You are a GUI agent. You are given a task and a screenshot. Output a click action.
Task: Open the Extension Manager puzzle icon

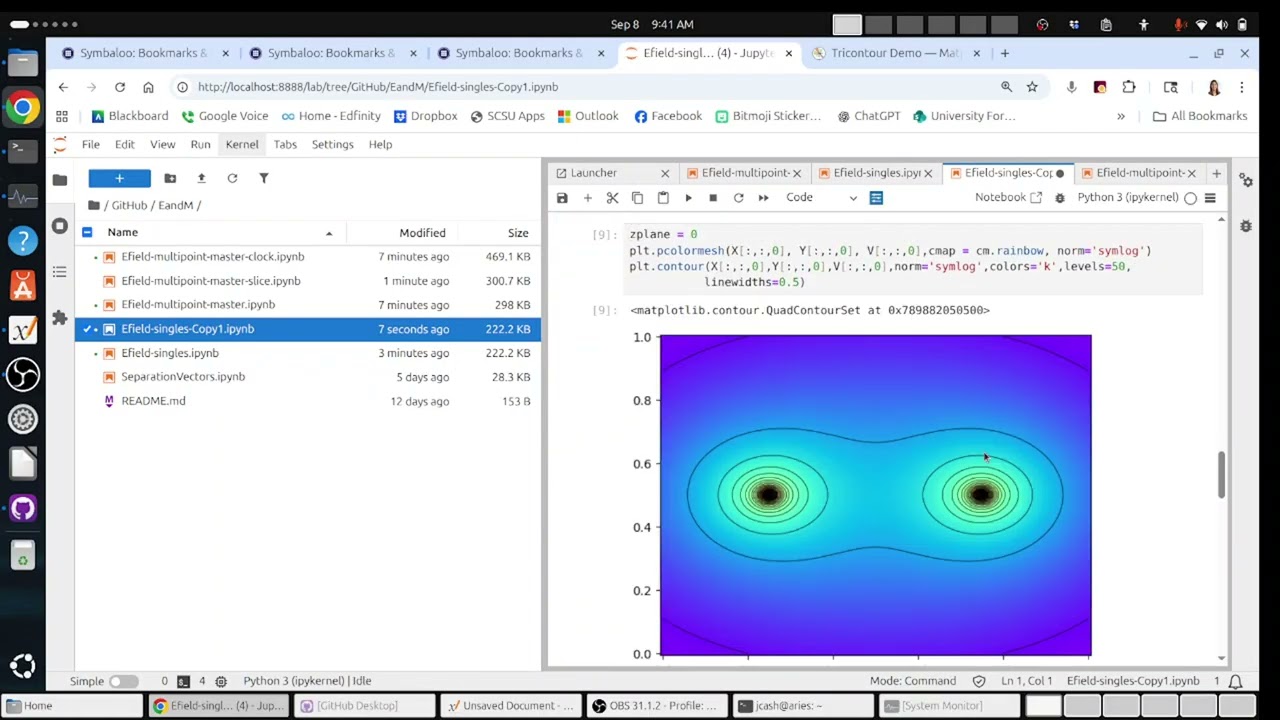(60, 318)
